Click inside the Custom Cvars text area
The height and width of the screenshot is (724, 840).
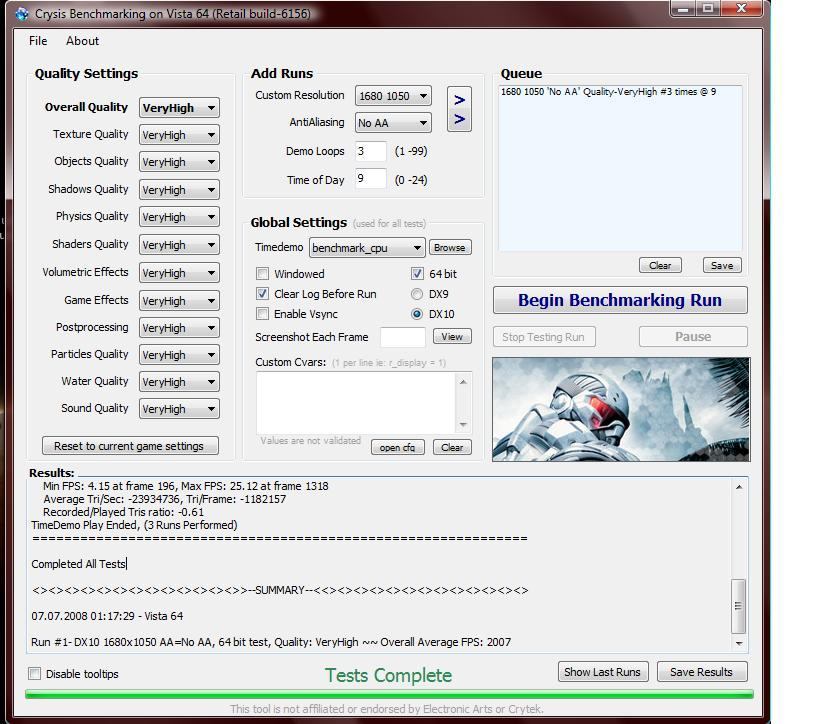356,403
